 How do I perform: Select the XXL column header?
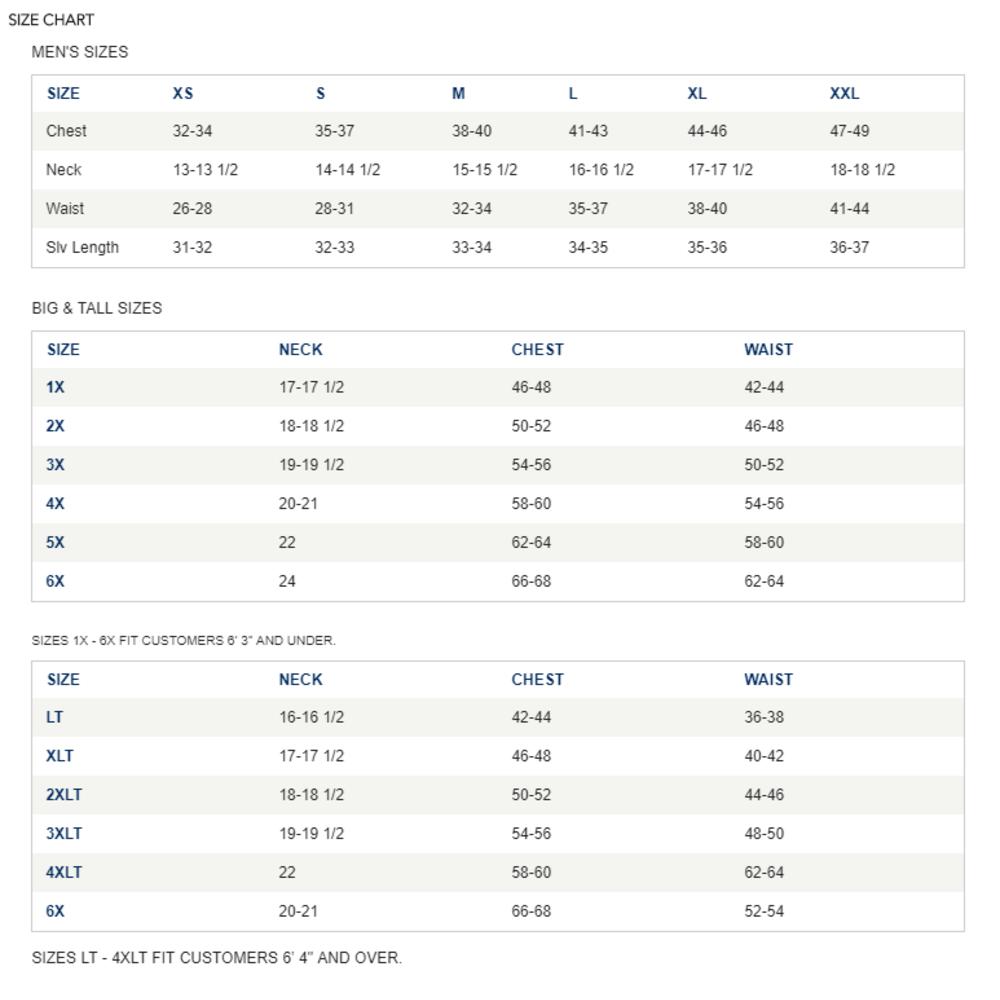tap(844, 93)
